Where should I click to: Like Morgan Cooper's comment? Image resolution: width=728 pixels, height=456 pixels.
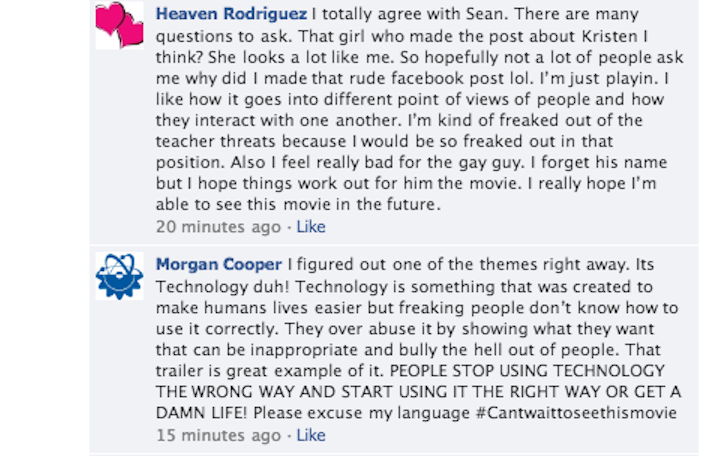tap(311, 435)
